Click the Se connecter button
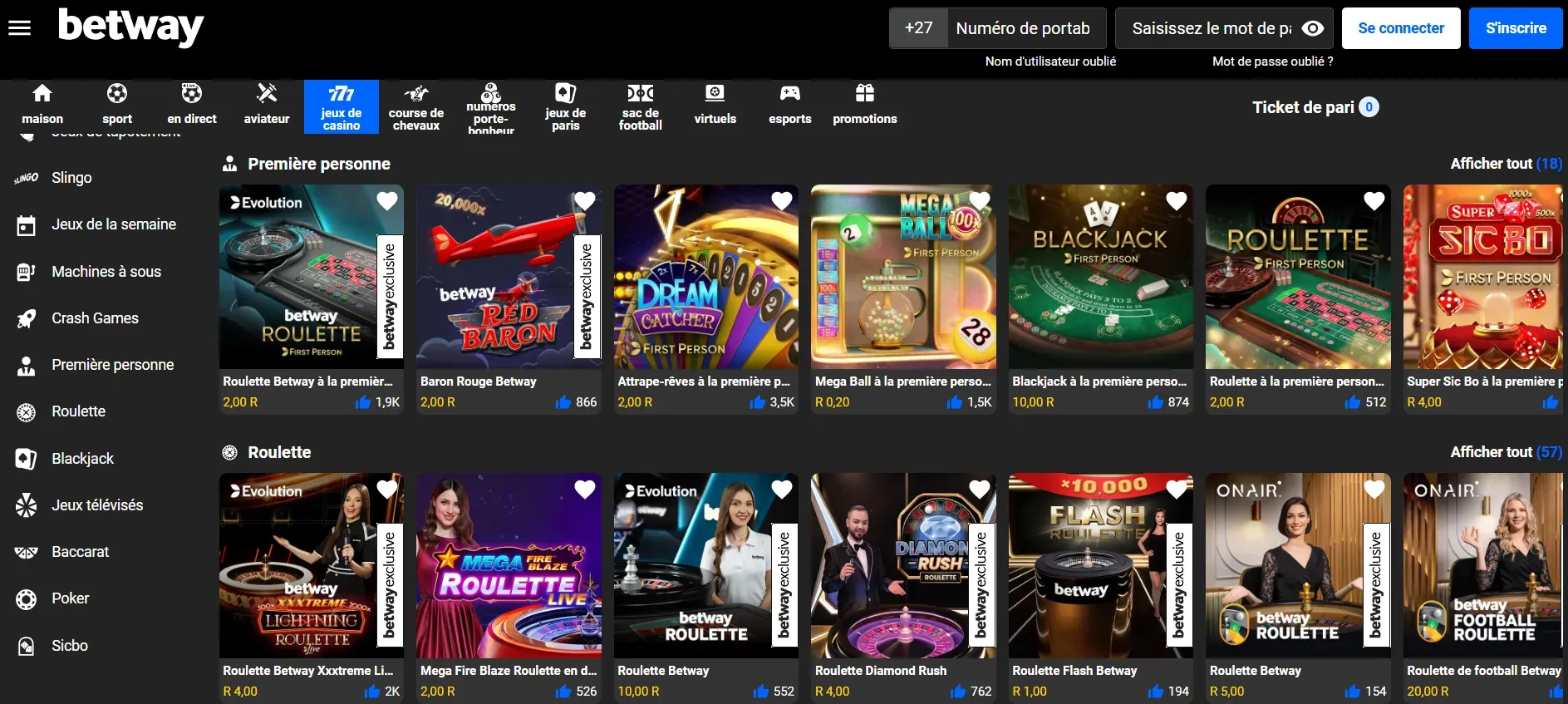1568x704 pixels. [x=1401, y=28]
